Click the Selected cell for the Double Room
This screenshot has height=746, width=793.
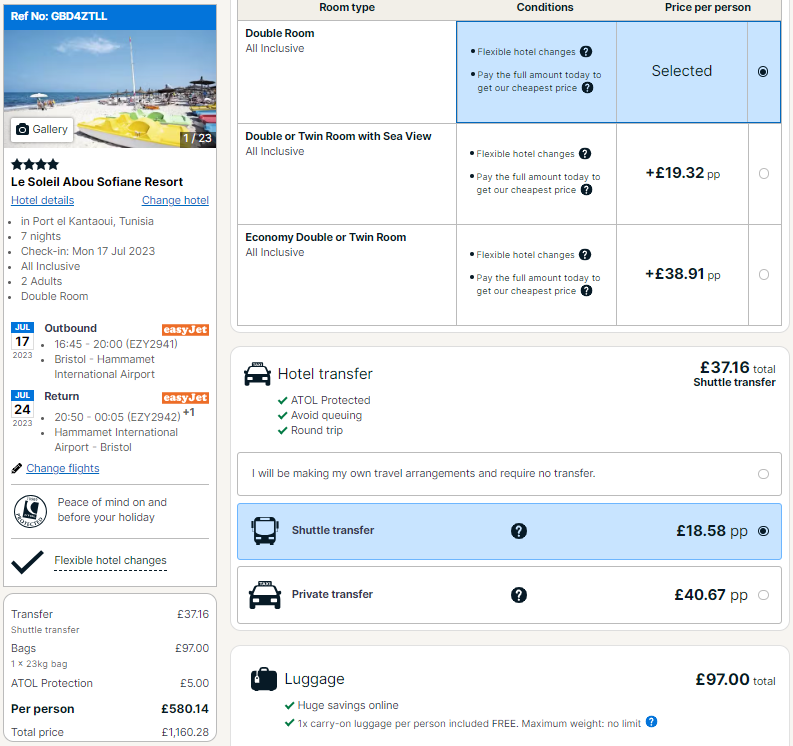click(682, 72)
